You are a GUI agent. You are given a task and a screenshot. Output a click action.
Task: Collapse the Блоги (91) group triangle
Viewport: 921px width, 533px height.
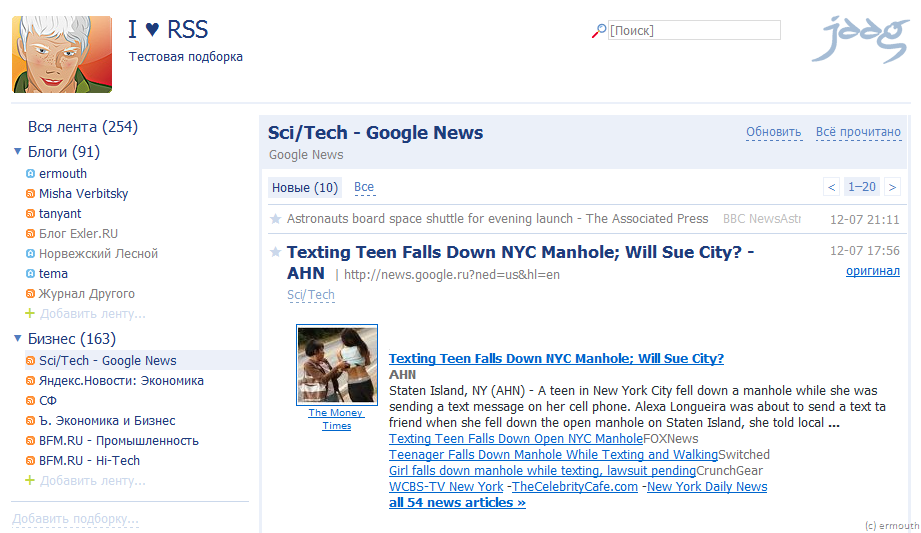tap(18, 152)
